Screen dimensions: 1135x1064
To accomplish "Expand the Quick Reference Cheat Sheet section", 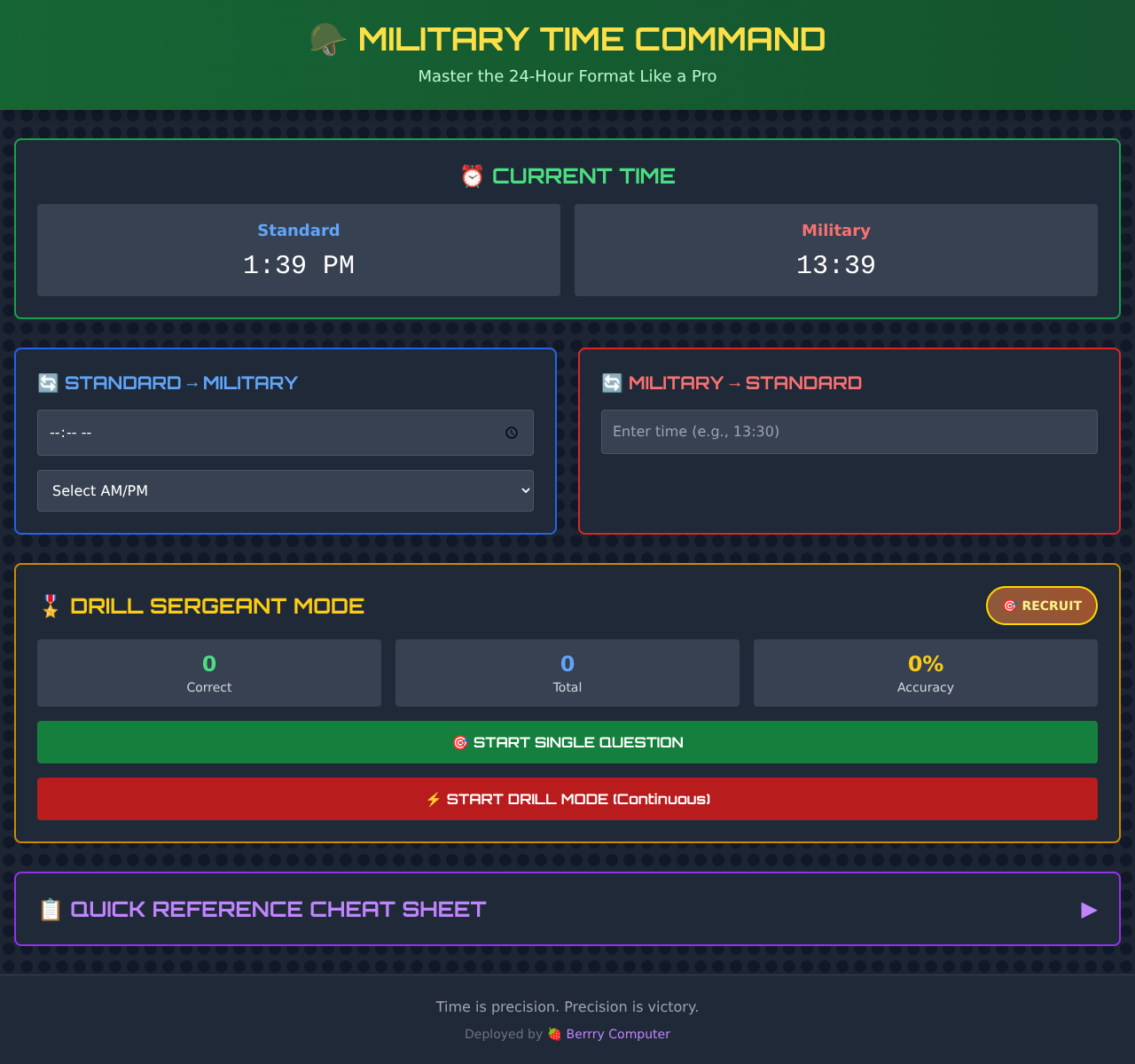I will (x=567, y=908).
